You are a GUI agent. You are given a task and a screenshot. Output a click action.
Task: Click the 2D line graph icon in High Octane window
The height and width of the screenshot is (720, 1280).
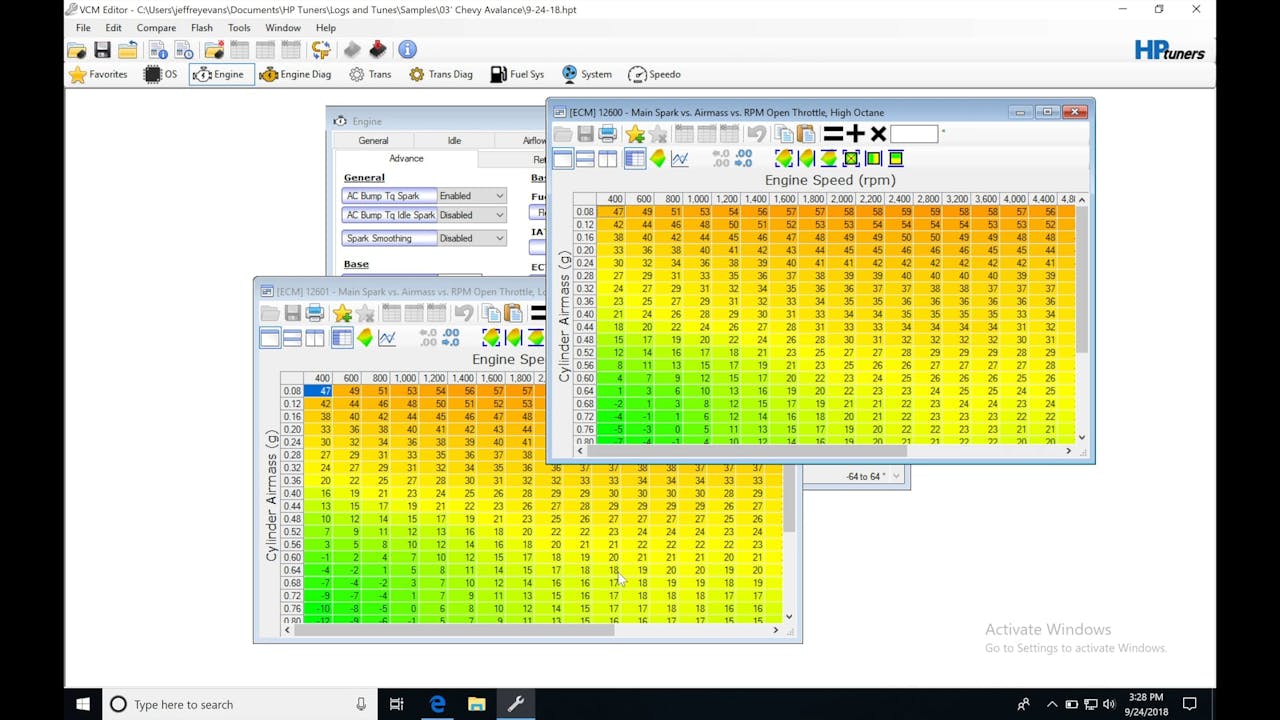tap(680, 158)
